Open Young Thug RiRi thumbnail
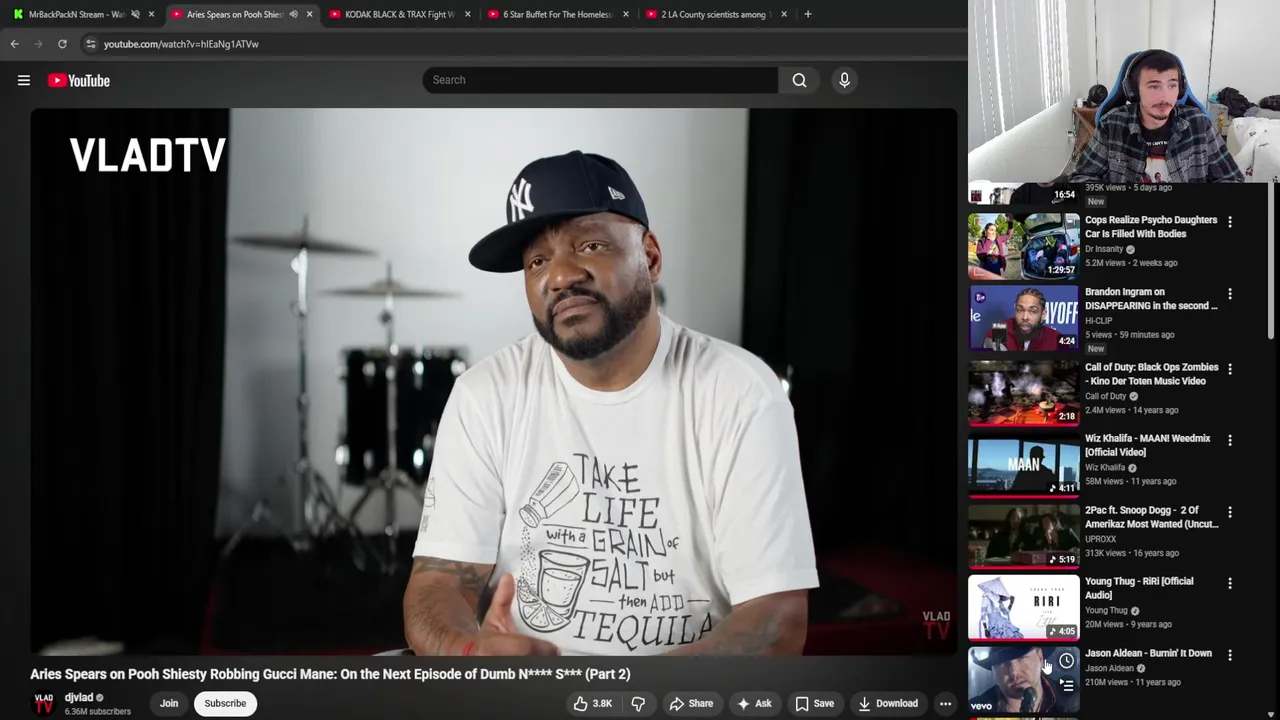This screenshot has width=1280, height=720. [1024, 607]
